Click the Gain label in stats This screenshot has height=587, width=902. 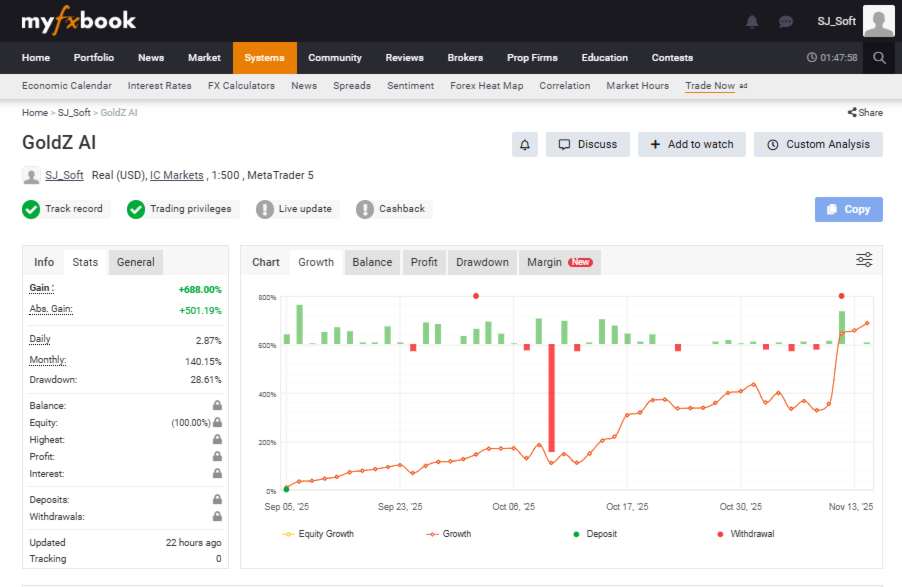coord(41,288)
